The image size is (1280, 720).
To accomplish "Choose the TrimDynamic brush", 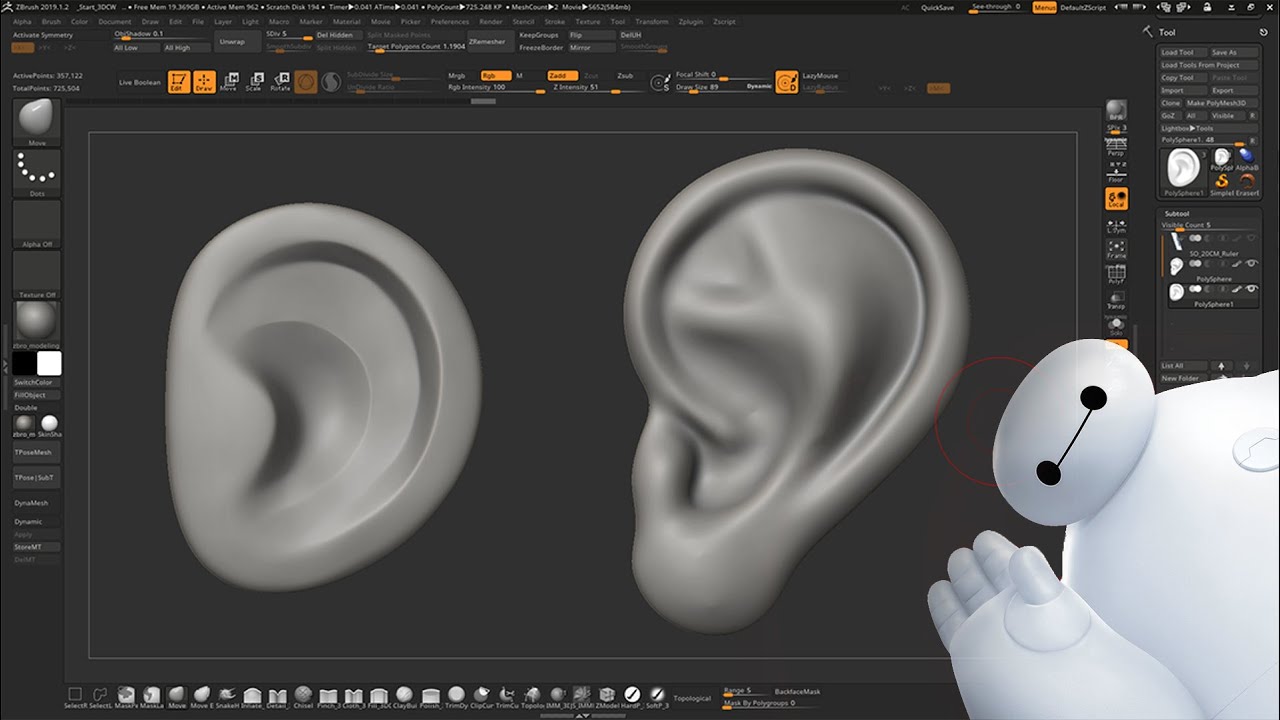I will (457, 697).
